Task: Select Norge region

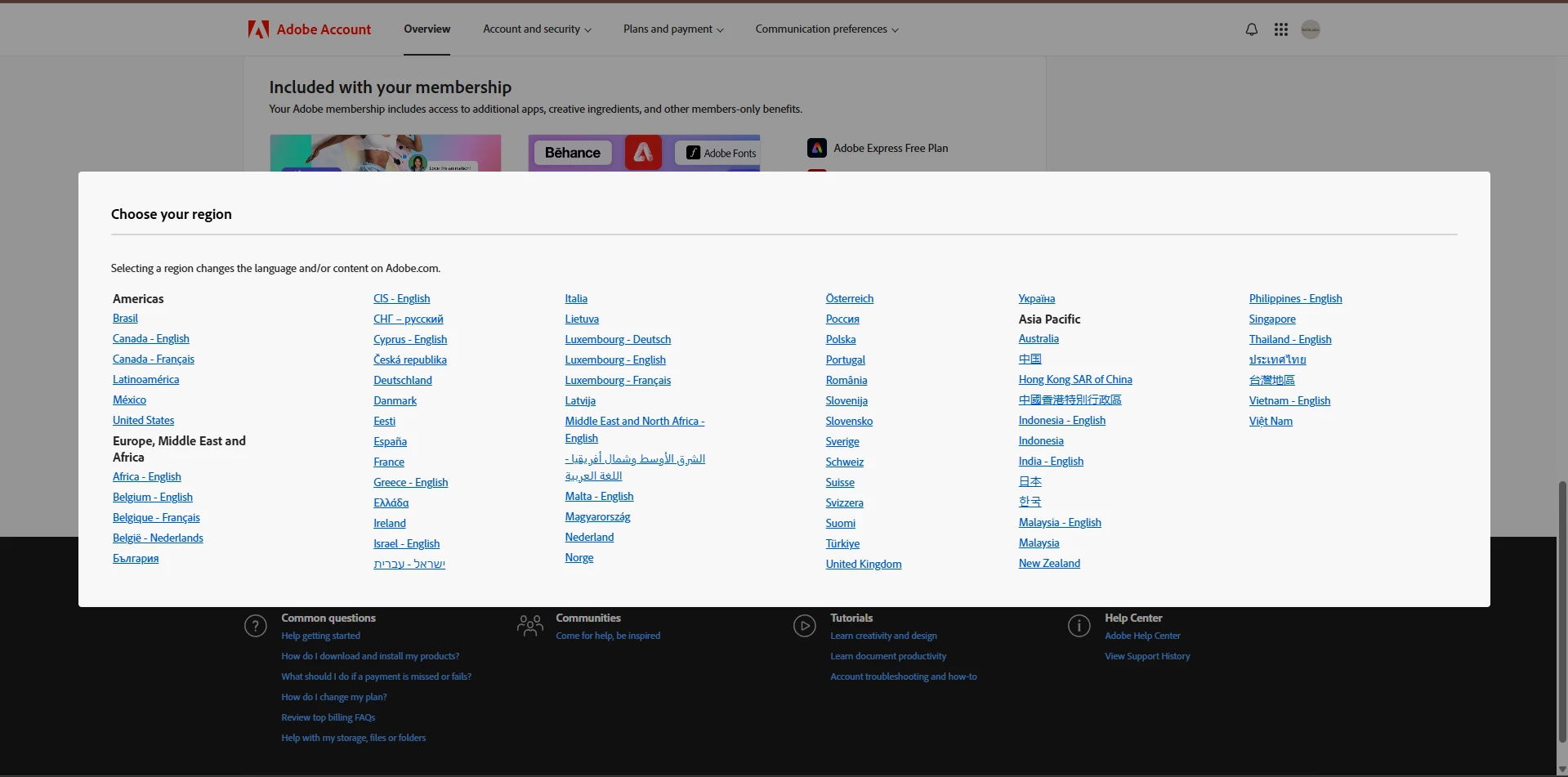Action: [579, 558]
